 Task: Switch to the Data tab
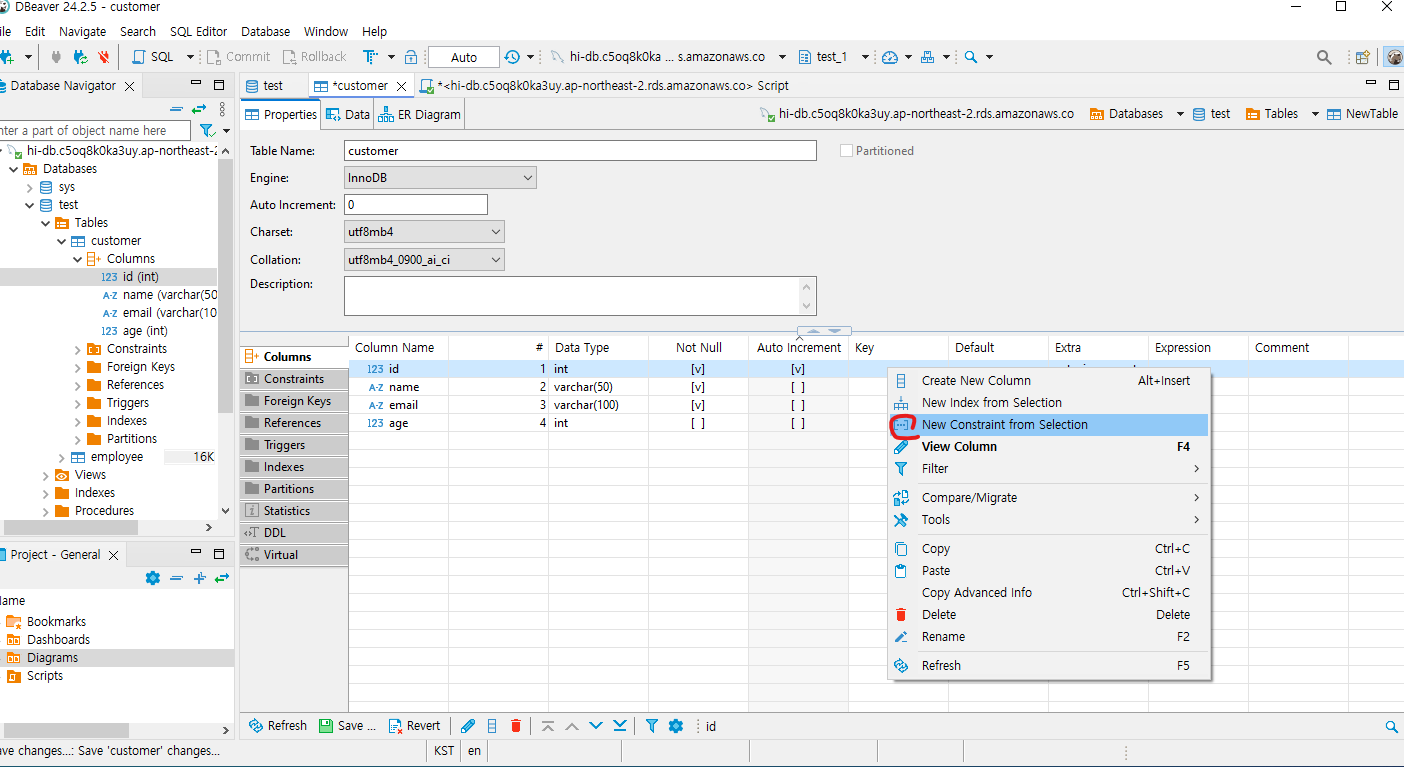tap(348, 115)
